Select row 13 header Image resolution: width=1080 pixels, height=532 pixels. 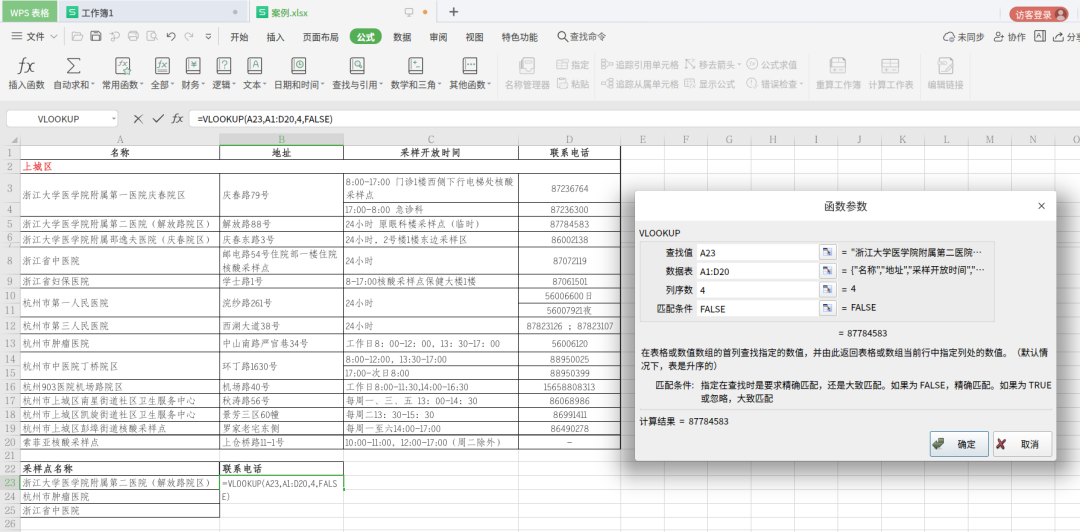pos(10,343)
